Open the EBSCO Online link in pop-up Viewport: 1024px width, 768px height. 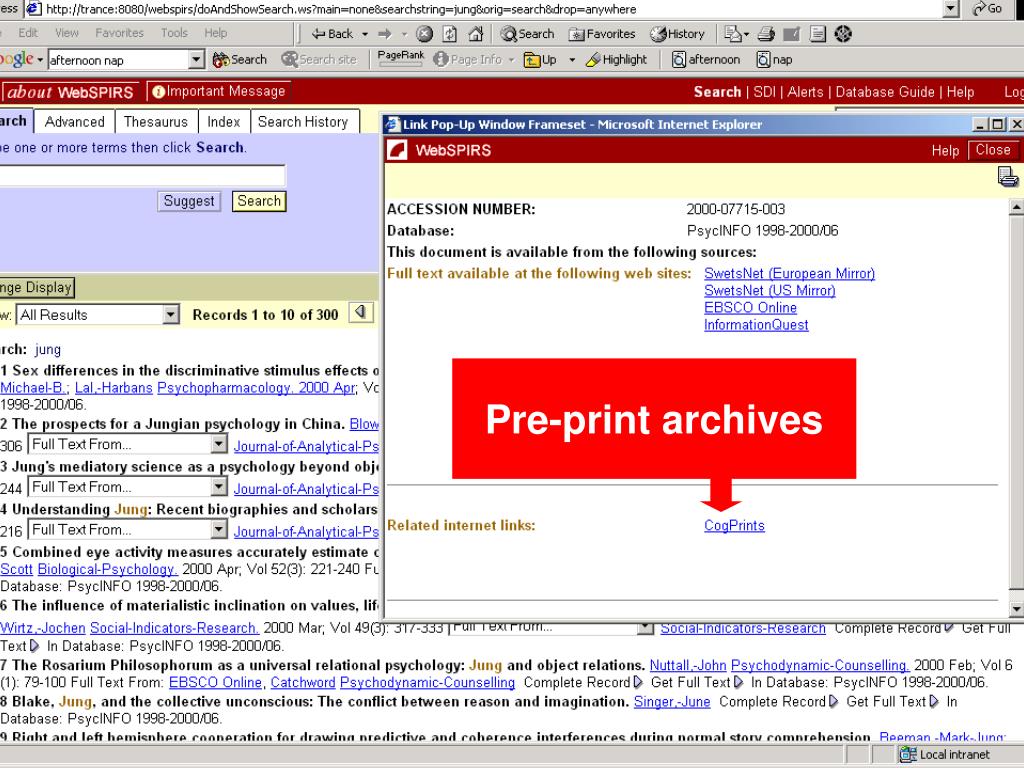tap(750, 308)
